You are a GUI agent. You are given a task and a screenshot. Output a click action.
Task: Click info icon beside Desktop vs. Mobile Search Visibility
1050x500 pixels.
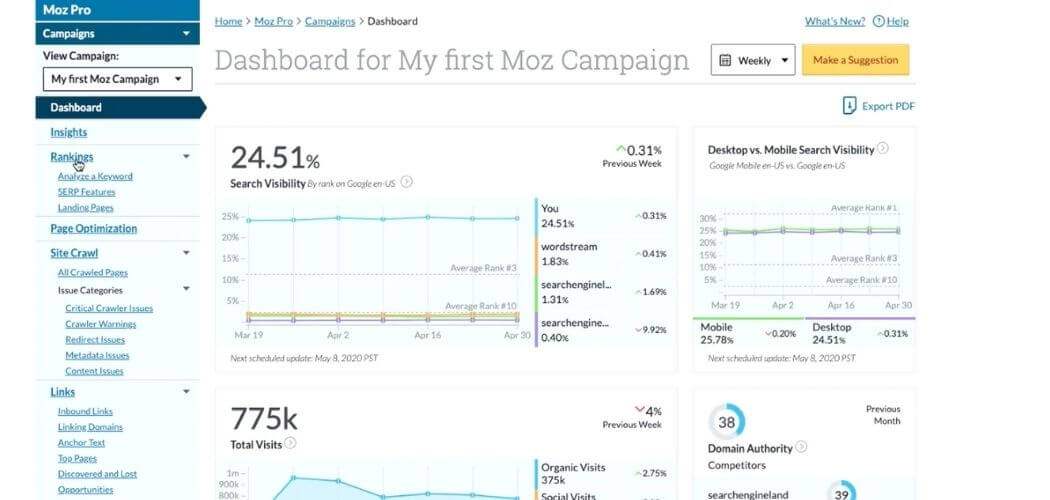(883, 149)
